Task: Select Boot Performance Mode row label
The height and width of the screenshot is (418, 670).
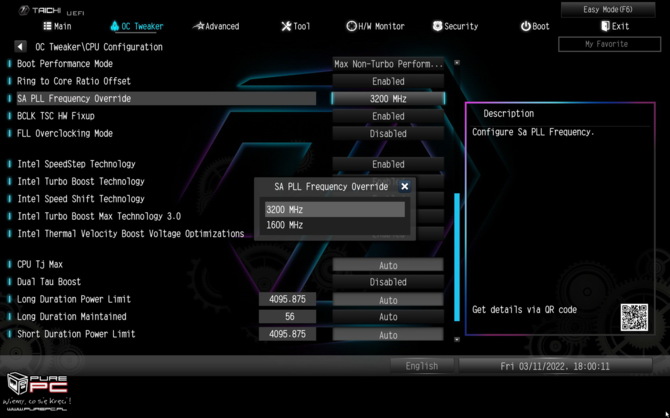Action: [x=65, y=64]
